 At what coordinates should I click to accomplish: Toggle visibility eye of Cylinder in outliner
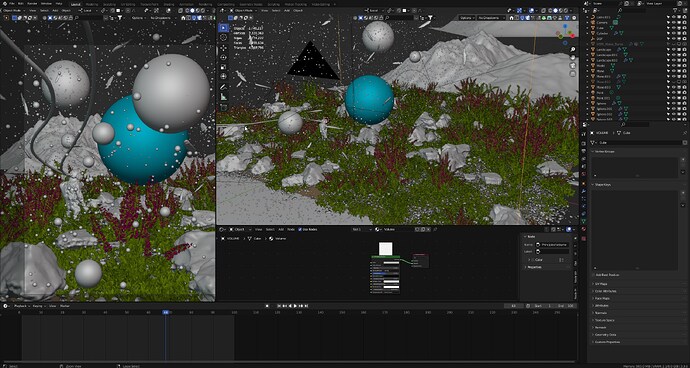(674, 33)
